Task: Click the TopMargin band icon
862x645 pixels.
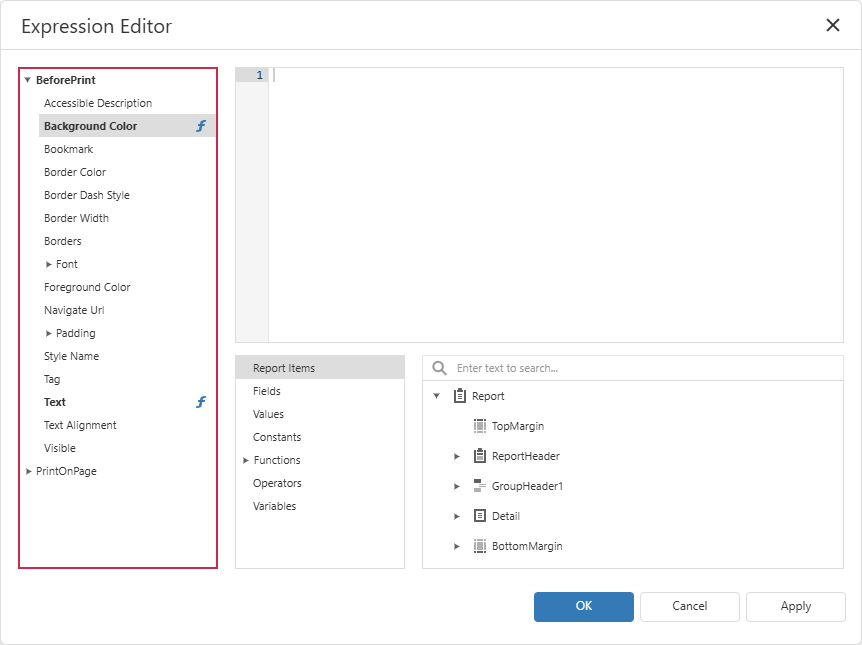Action: coord(480,426)
